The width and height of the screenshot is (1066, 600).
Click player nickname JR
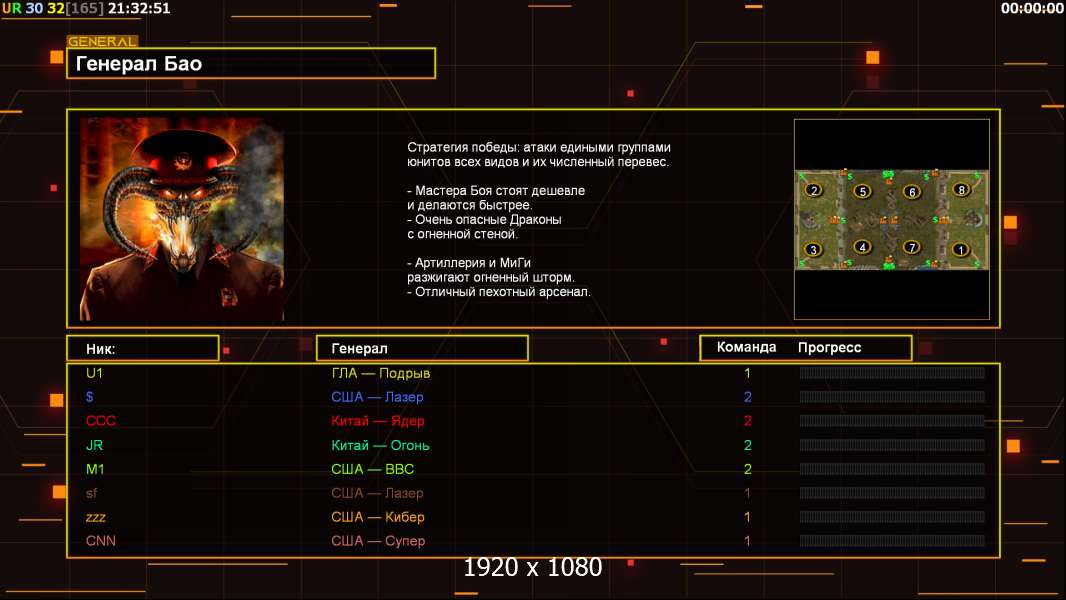pyautogui.click(x=94, y=445)
